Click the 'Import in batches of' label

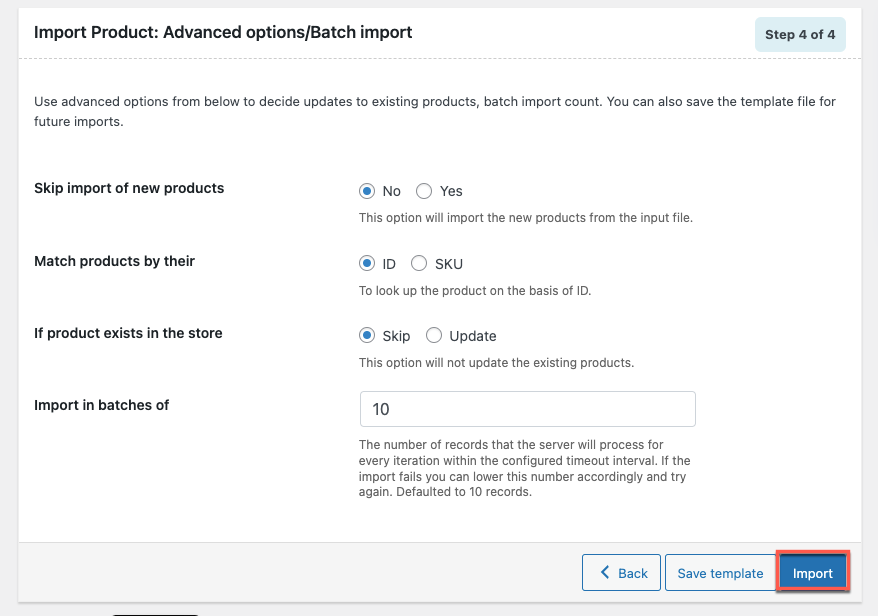(101, 405)
